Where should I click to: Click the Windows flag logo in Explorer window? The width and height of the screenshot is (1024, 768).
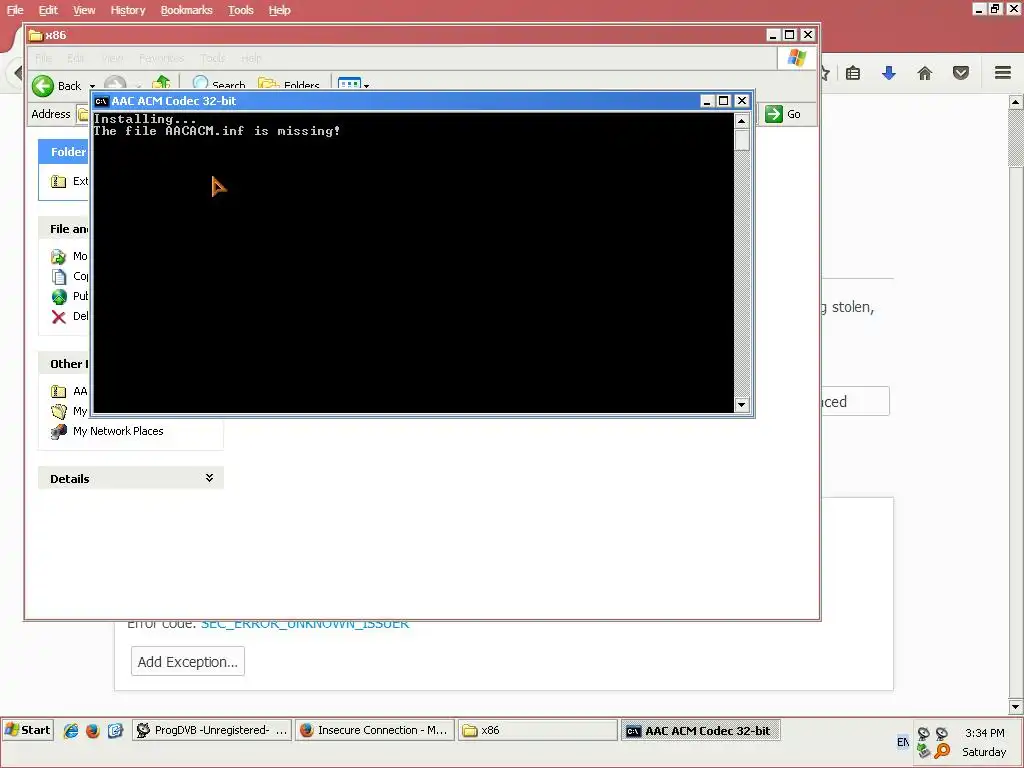click(796, 58)
